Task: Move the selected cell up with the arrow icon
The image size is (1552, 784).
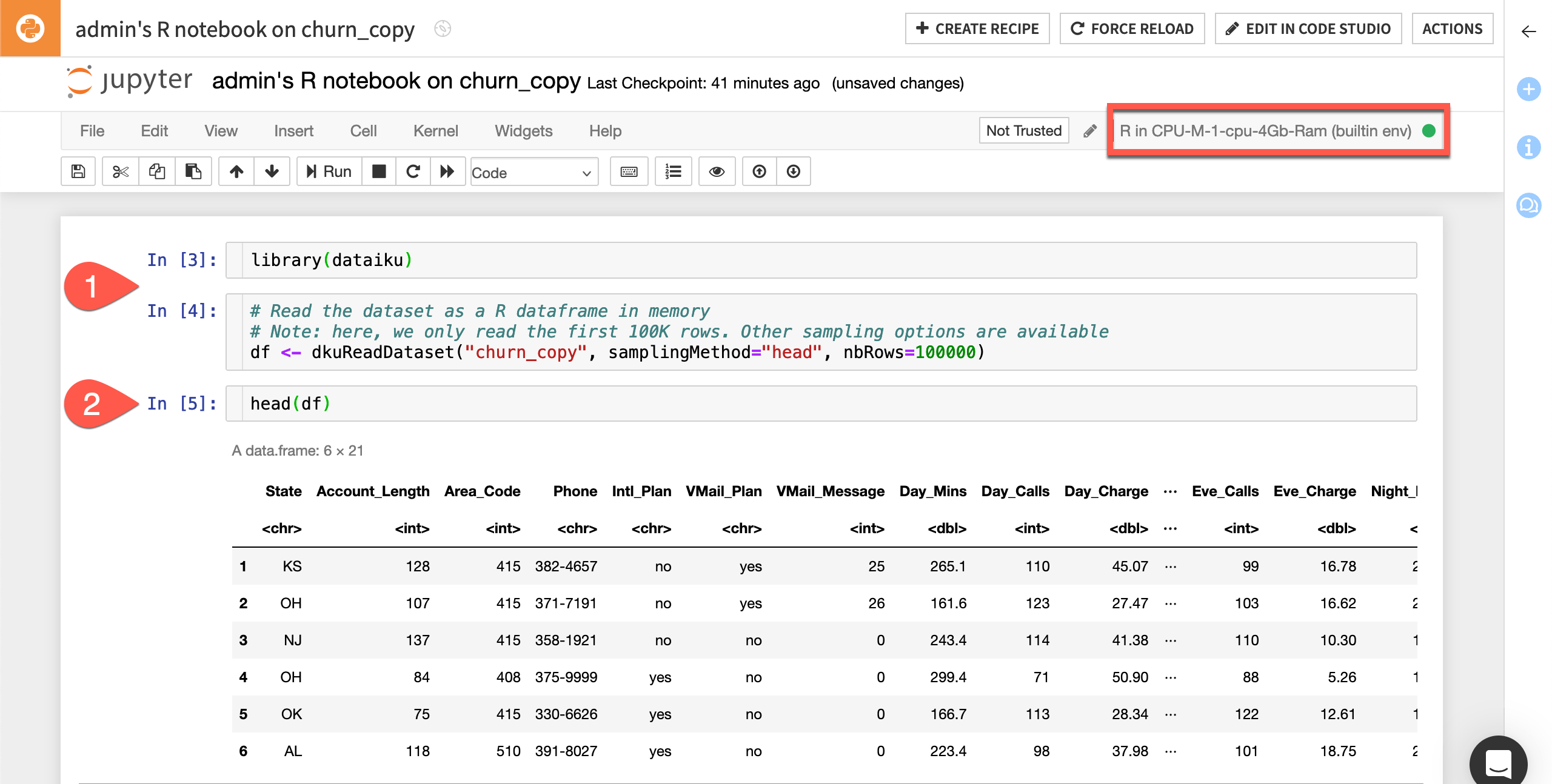Action: [236, 171]
